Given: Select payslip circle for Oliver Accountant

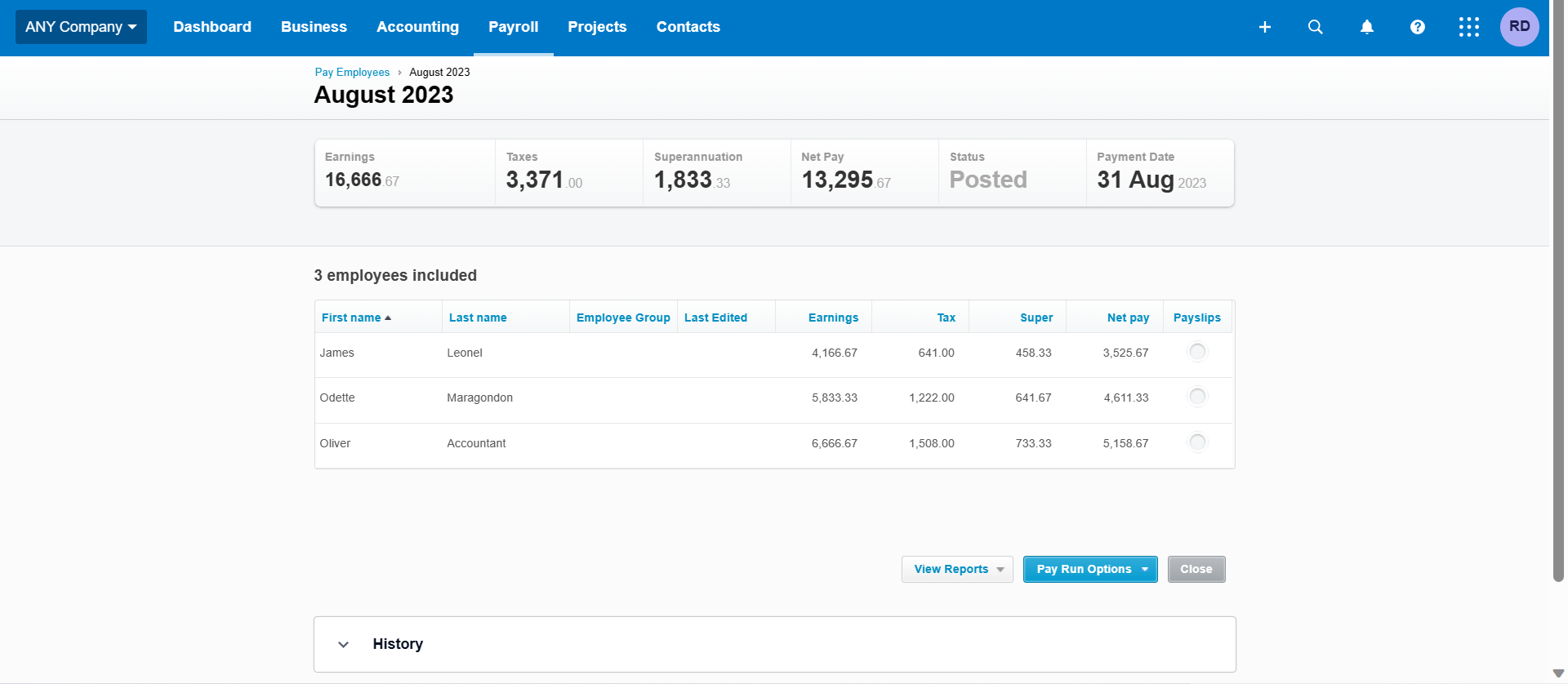Looking at the screenshot, I should click(x=1197, y=442).
